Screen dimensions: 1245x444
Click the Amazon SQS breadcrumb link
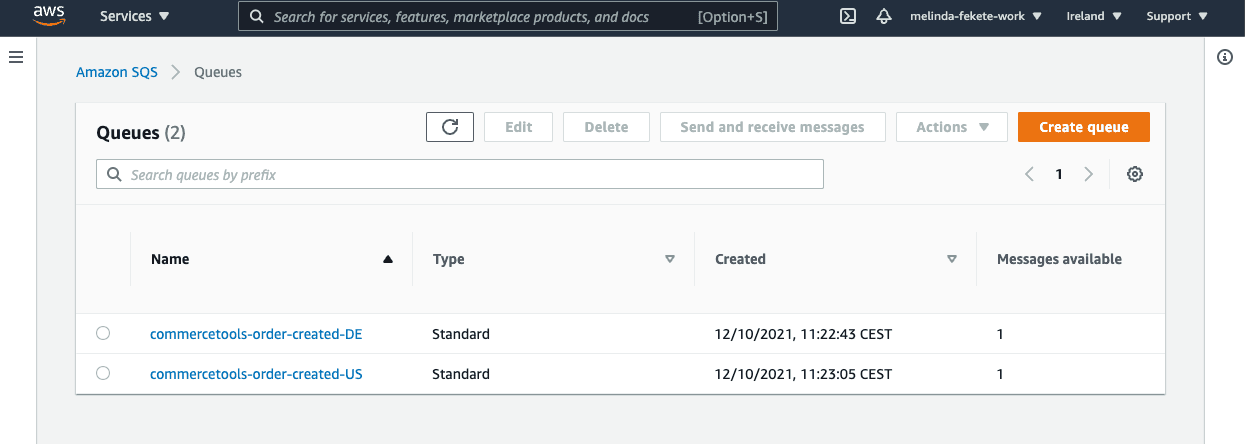(x=117, y=72)
